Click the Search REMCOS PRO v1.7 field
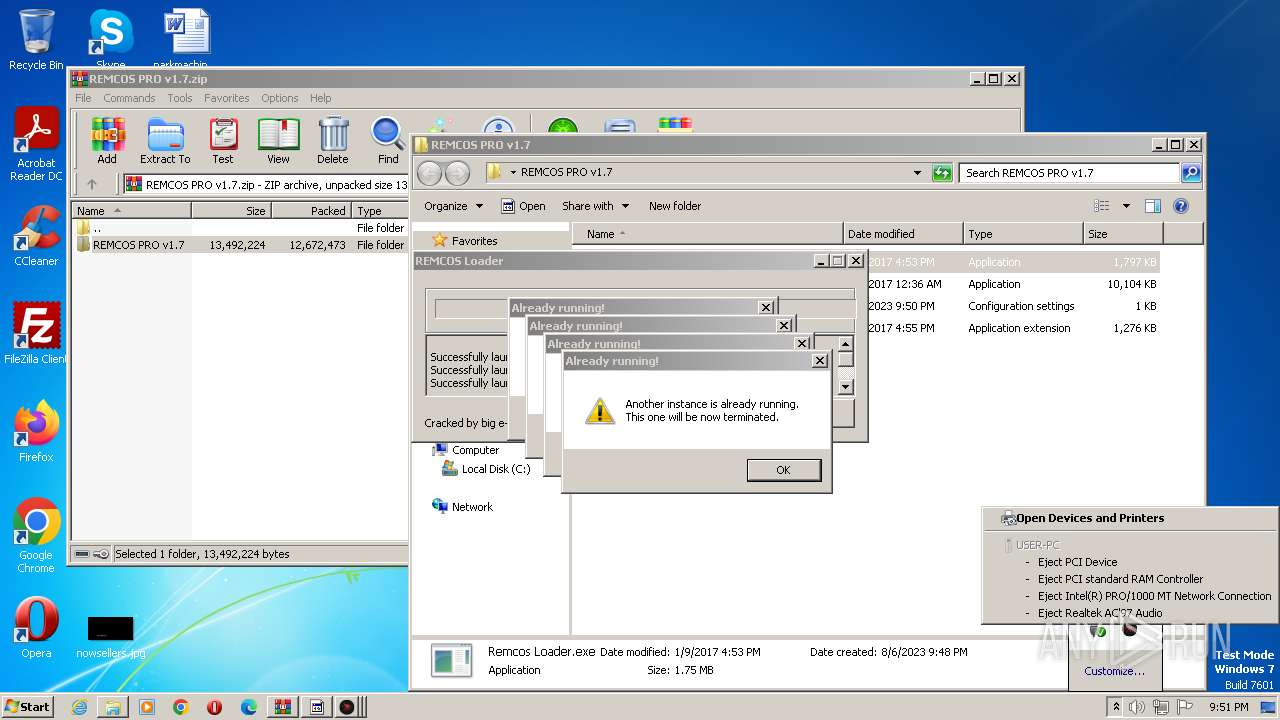This screenshot has height=720, width=1280. point(1070,173)
